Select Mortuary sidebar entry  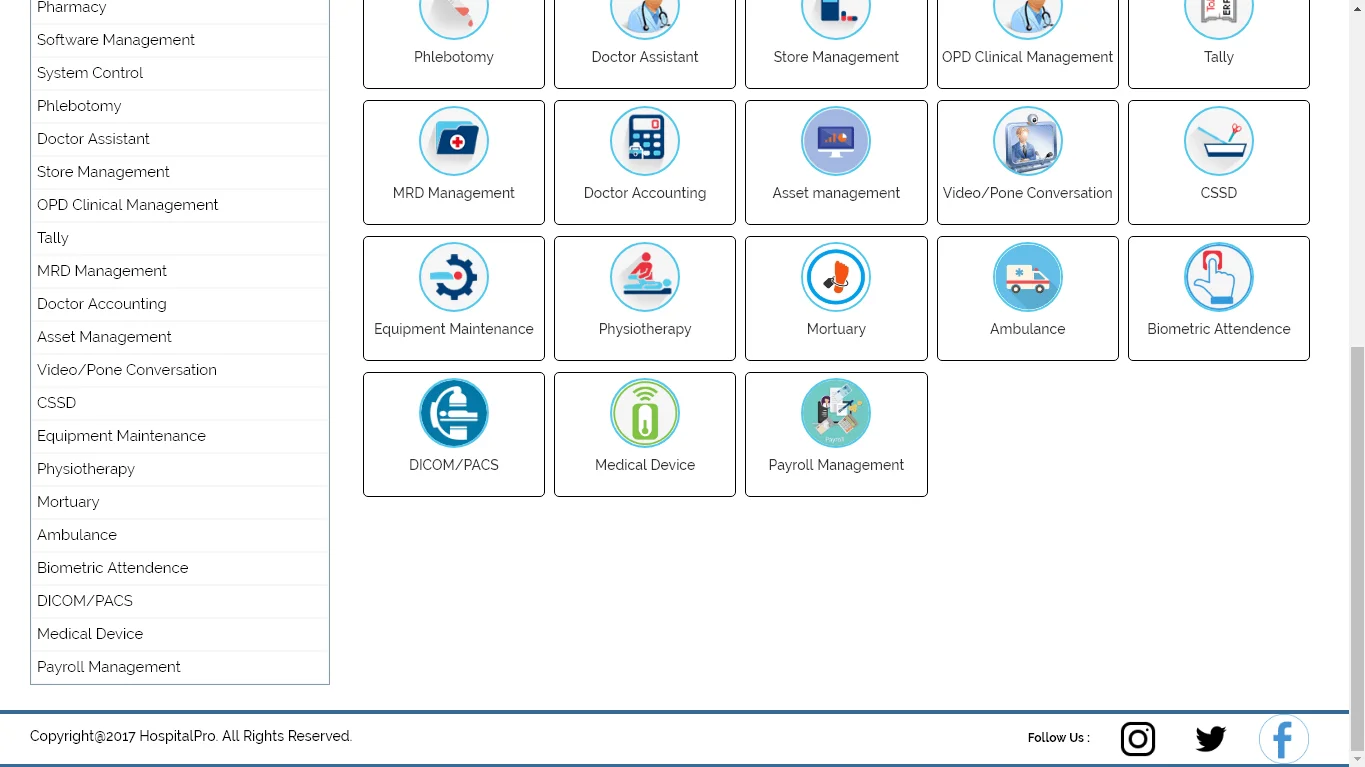coord(180,502)
